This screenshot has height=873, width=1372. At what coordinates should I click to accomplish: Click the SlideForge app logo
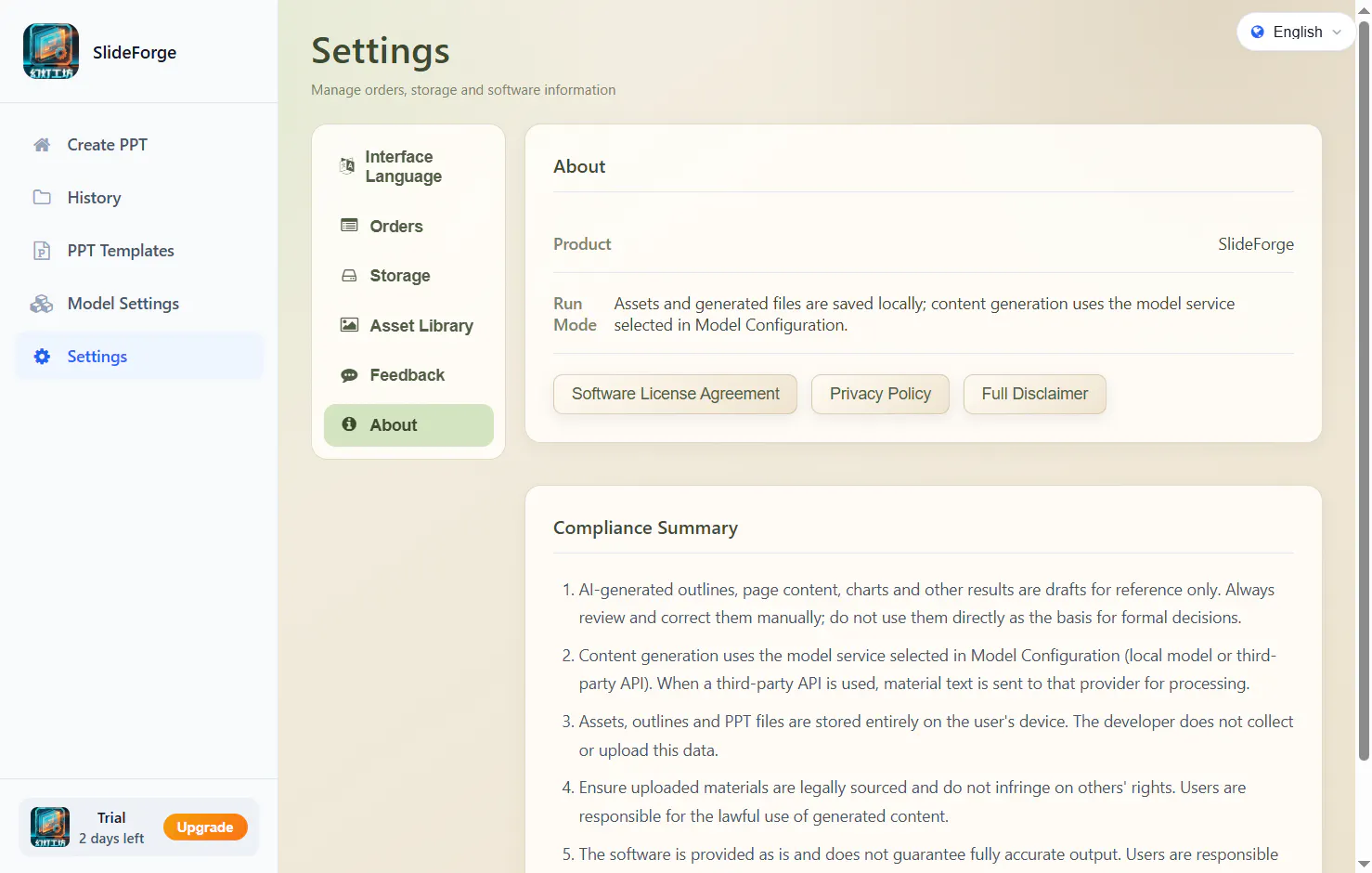(51, 52)
